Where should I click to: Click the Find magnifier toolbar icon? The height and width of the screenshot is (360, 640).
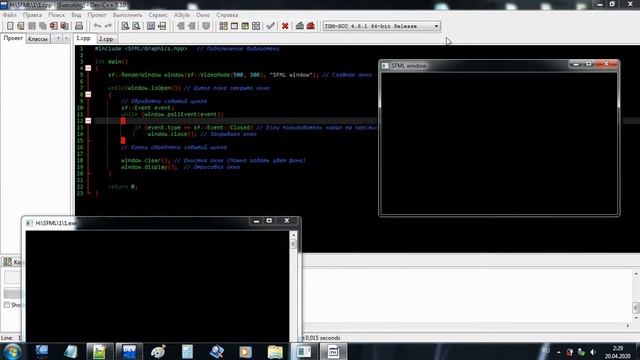pyautogui.click(x=125, y=26)
